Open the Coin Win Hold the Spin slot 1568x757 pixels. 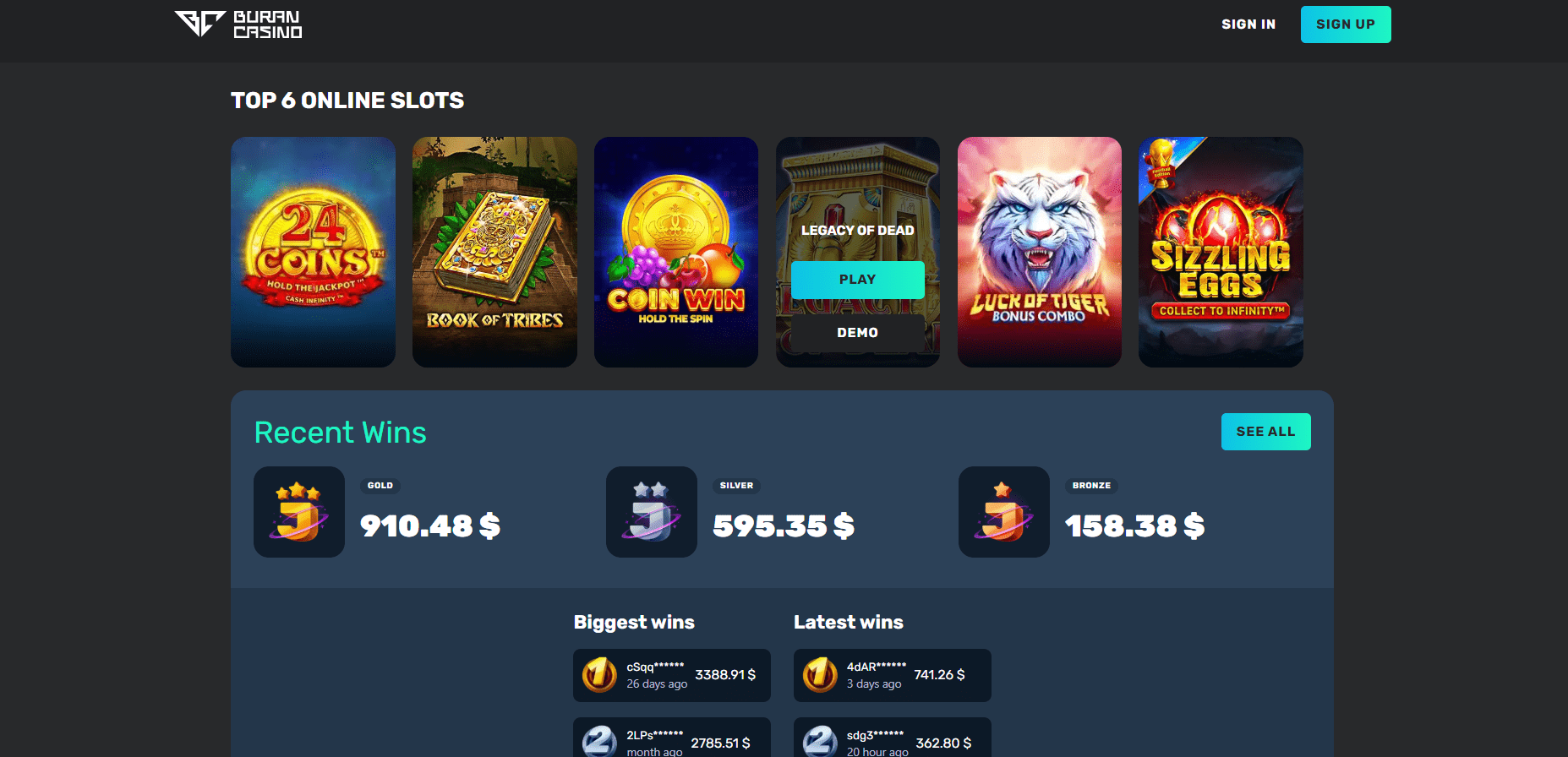pyautogui.click(x=676, y=252)
